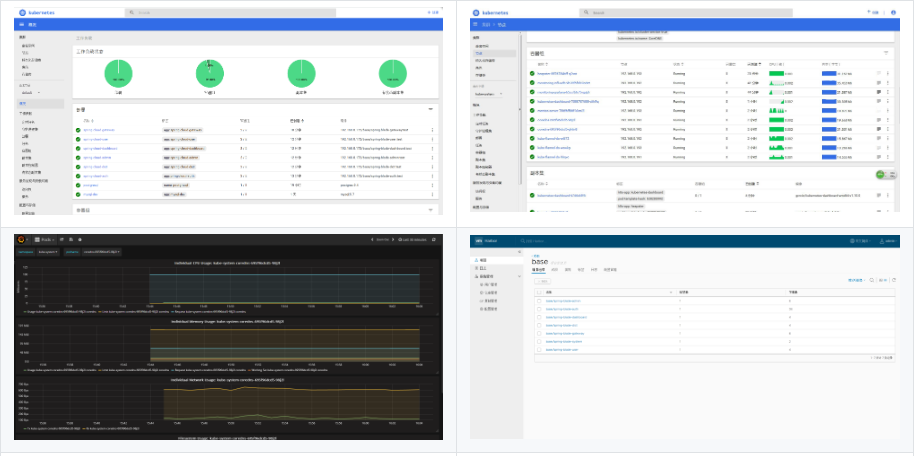Image resolution: width=914 pixels, height=456 pixels.
Task: Open hamburger menu on Kubernetes pods dashboard
Action: click(476, 24)
